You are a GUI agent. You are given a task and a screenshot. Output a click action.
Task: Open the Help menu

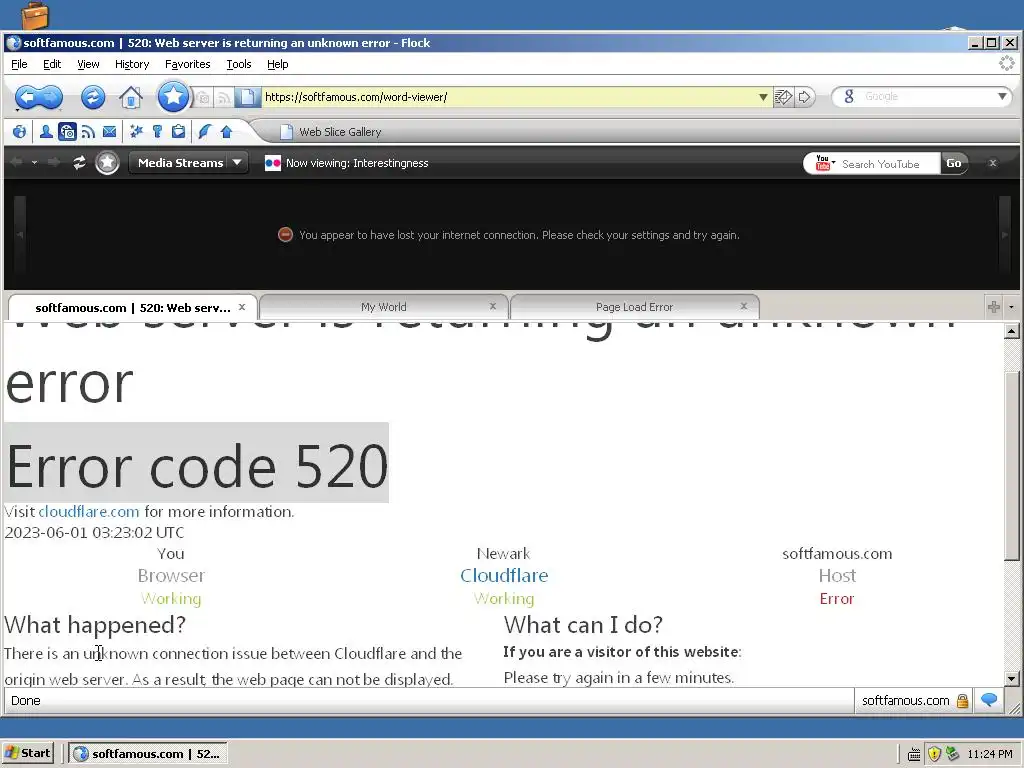tap(278, 64)
